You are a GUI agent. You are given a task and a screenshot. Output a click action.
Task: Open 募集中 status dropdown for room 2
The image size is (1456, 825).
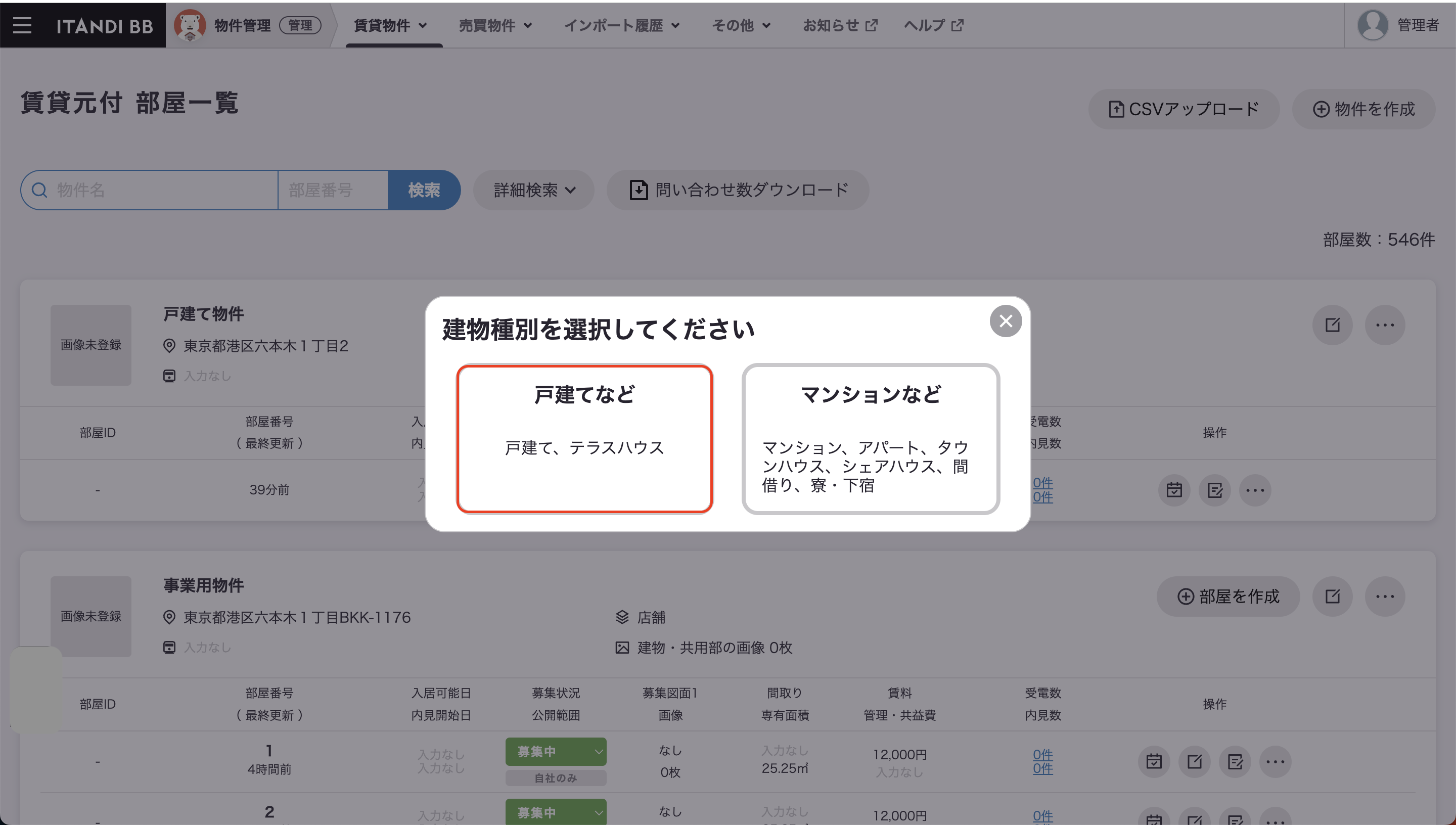click(556, 812)
